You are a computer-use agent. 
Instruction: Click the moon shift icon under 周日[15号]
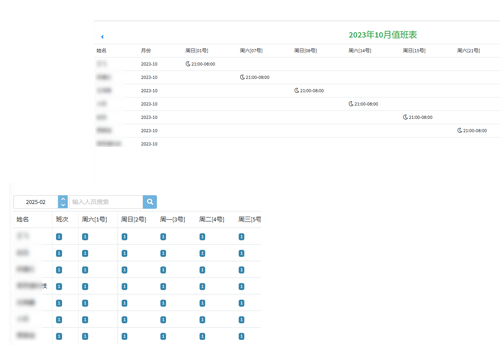405,117
